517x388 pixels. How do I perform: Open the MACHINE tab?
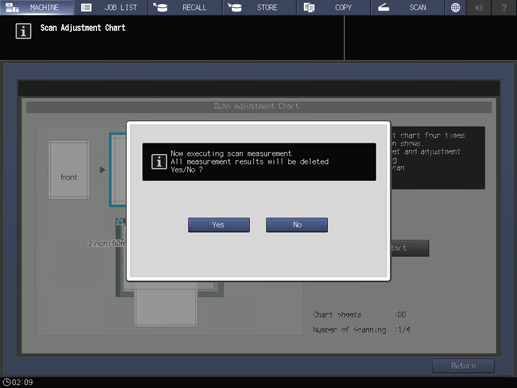[x=37, y=7]
